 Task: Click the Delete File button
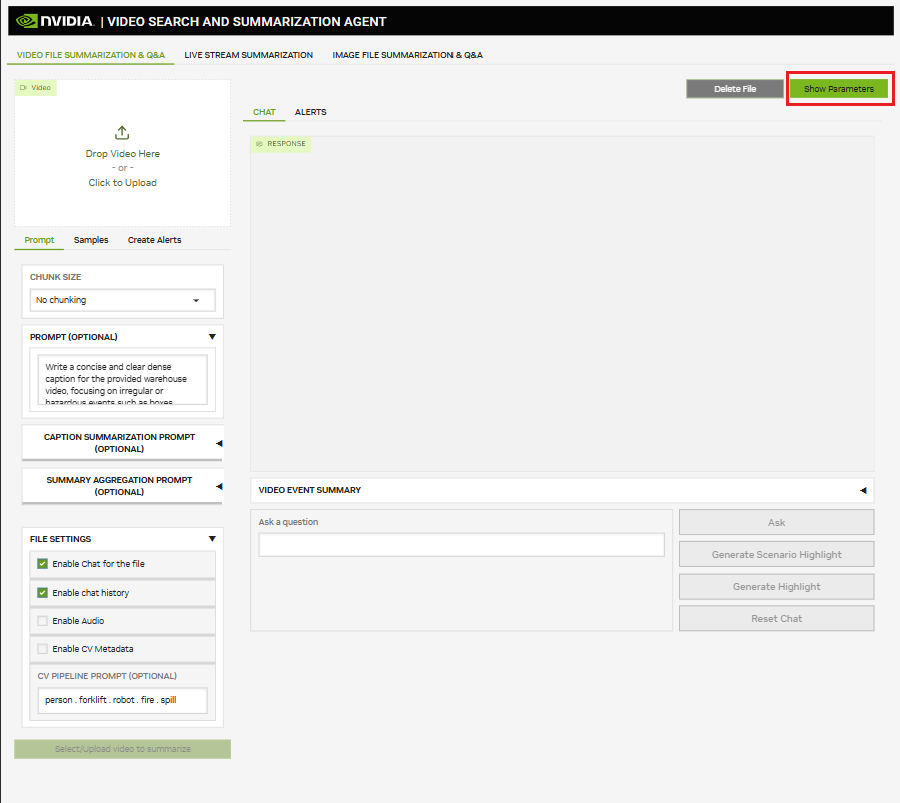(735, 88)
